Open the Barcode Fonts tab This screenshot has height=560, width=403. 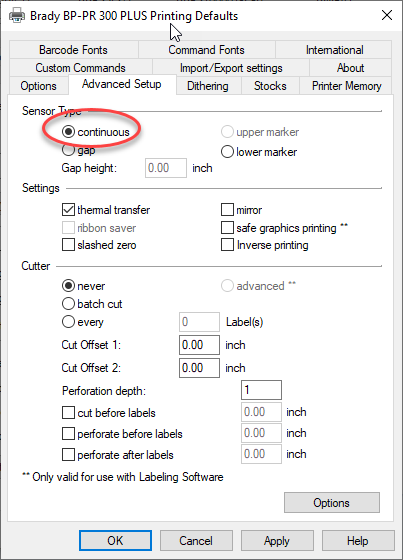point(74,50)
